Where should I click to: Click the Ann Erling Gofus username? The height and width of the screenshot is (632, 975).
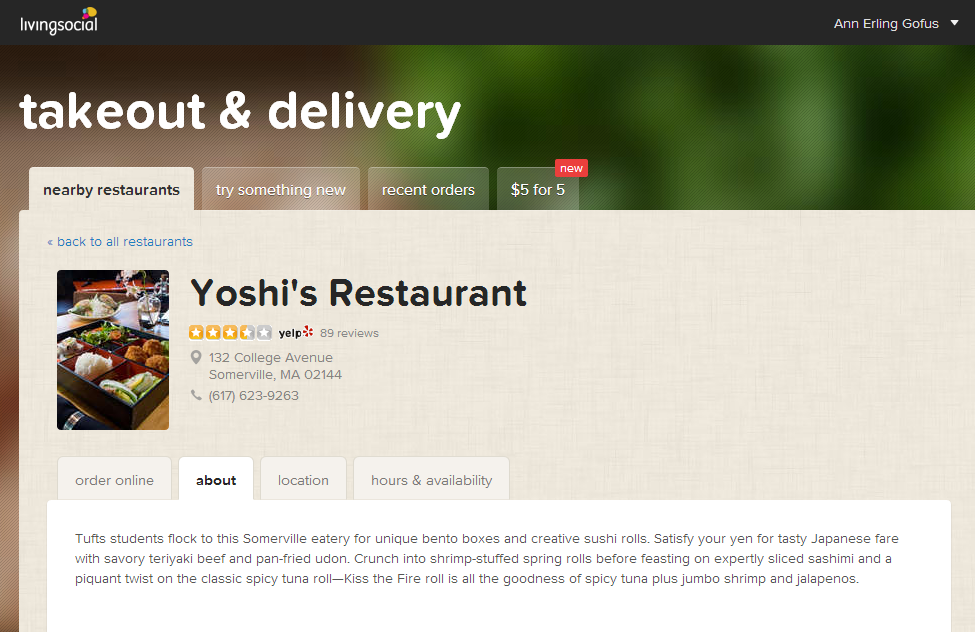click(x=886, y=24)
